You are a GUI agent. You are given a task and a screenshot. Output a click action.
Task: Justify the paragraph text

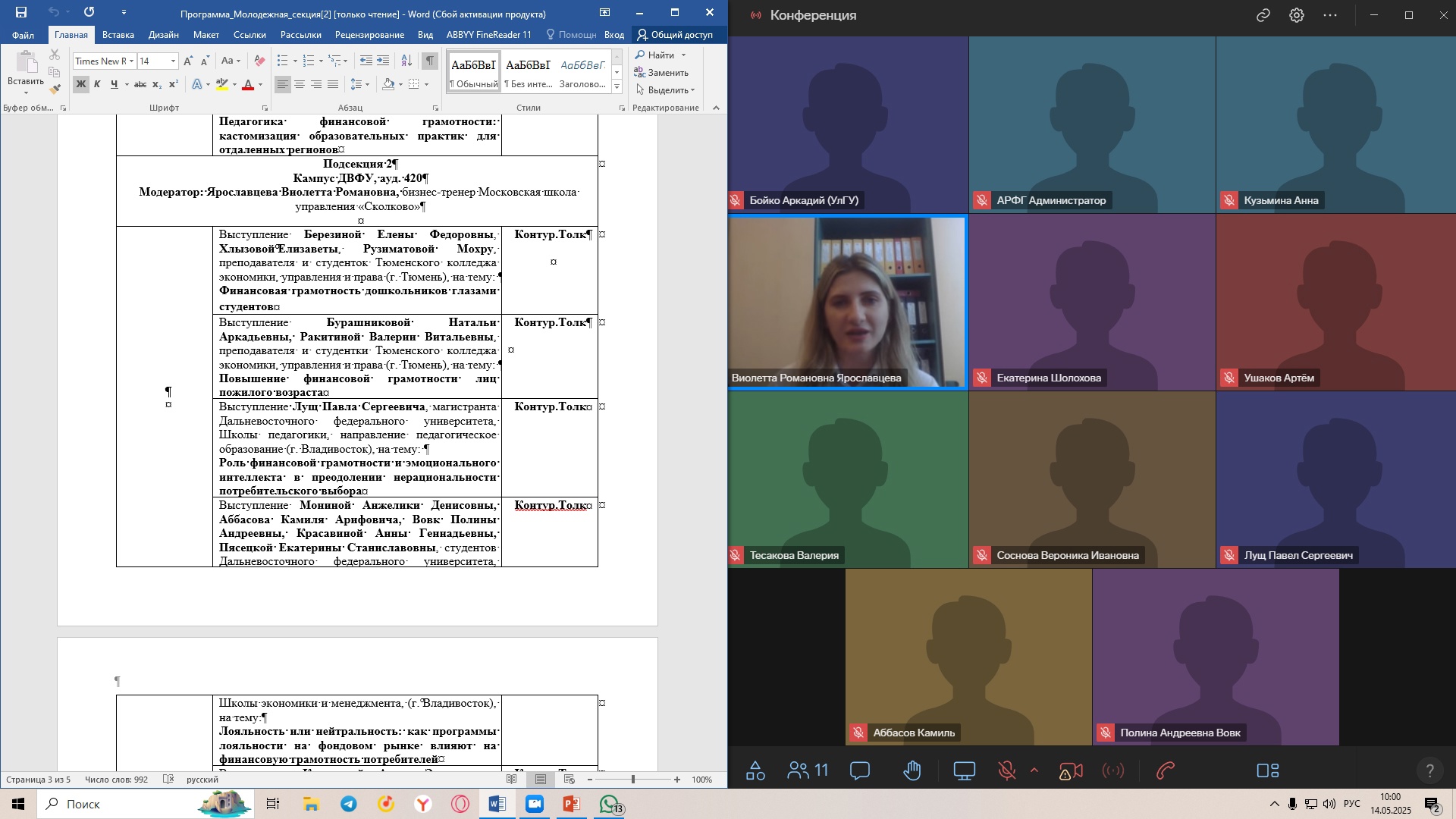coord(333,84)
